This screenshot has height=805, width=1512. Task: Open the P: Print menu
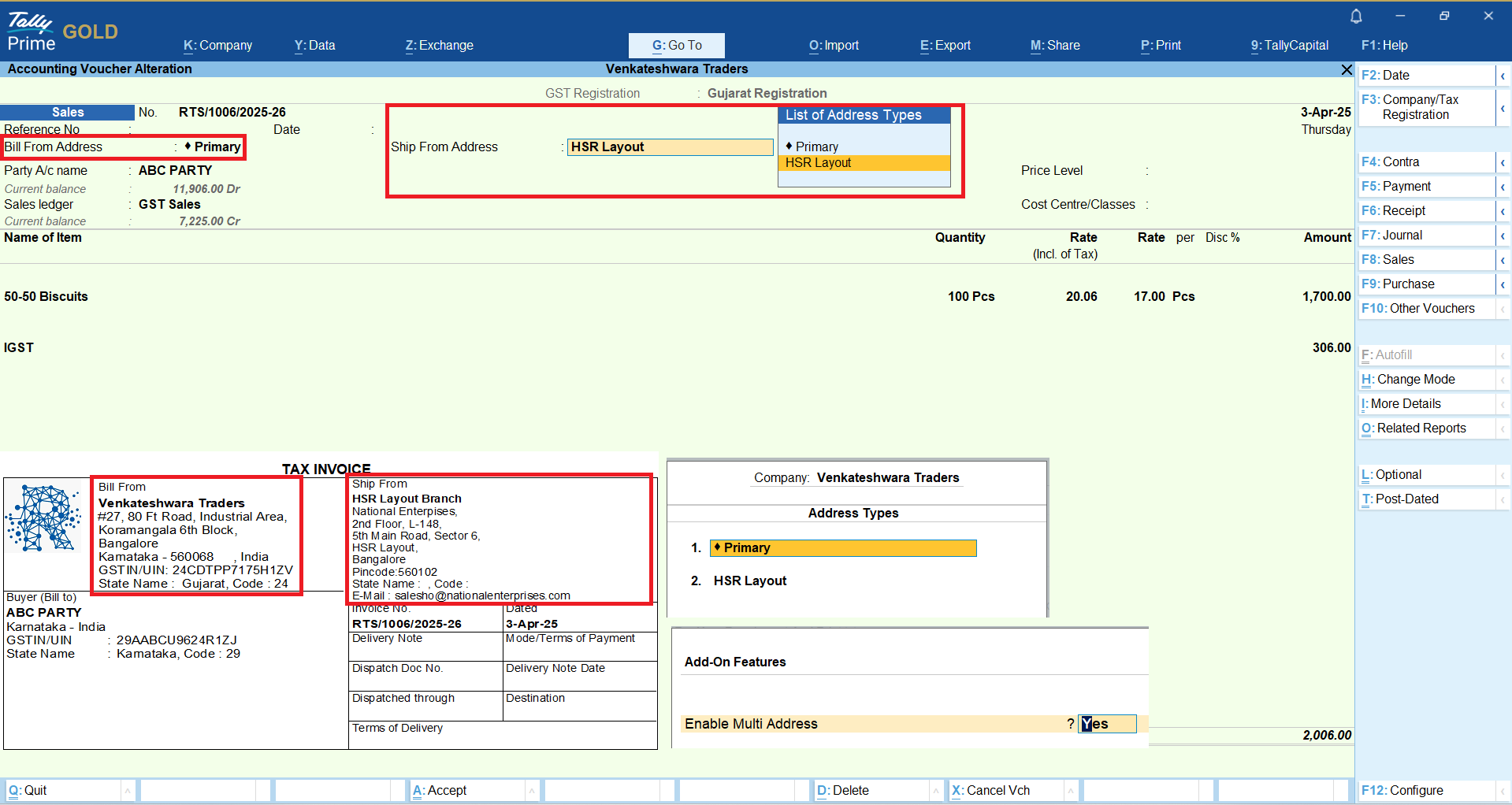1161,46
